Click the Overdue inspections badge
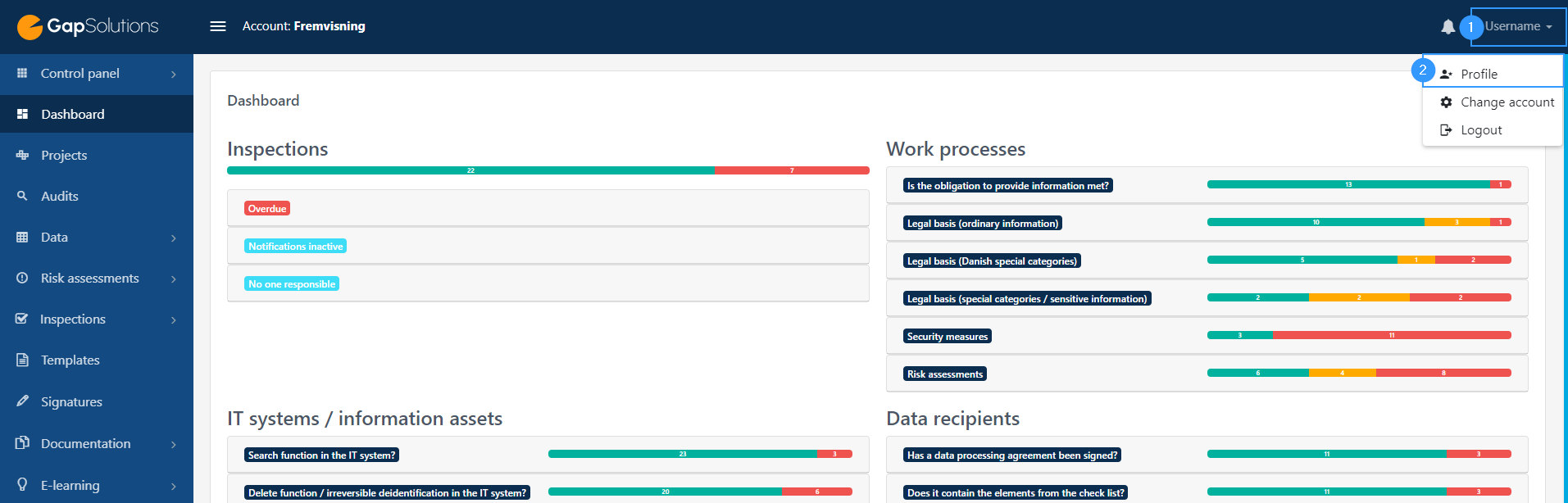 [267, 208]
